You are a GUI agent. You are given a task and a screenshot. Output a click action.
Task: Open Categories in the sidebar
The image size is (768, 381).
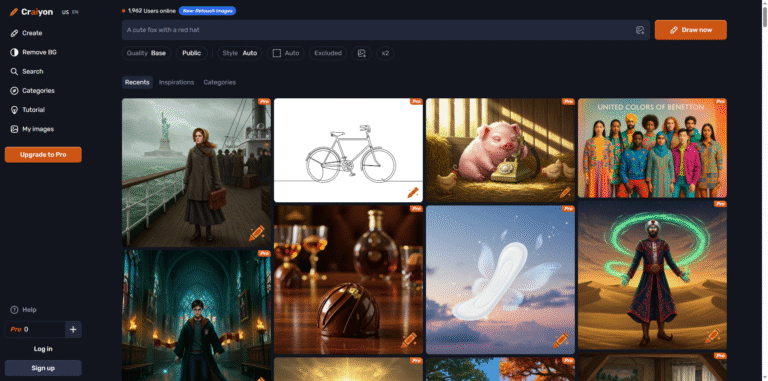click(32, 91)
